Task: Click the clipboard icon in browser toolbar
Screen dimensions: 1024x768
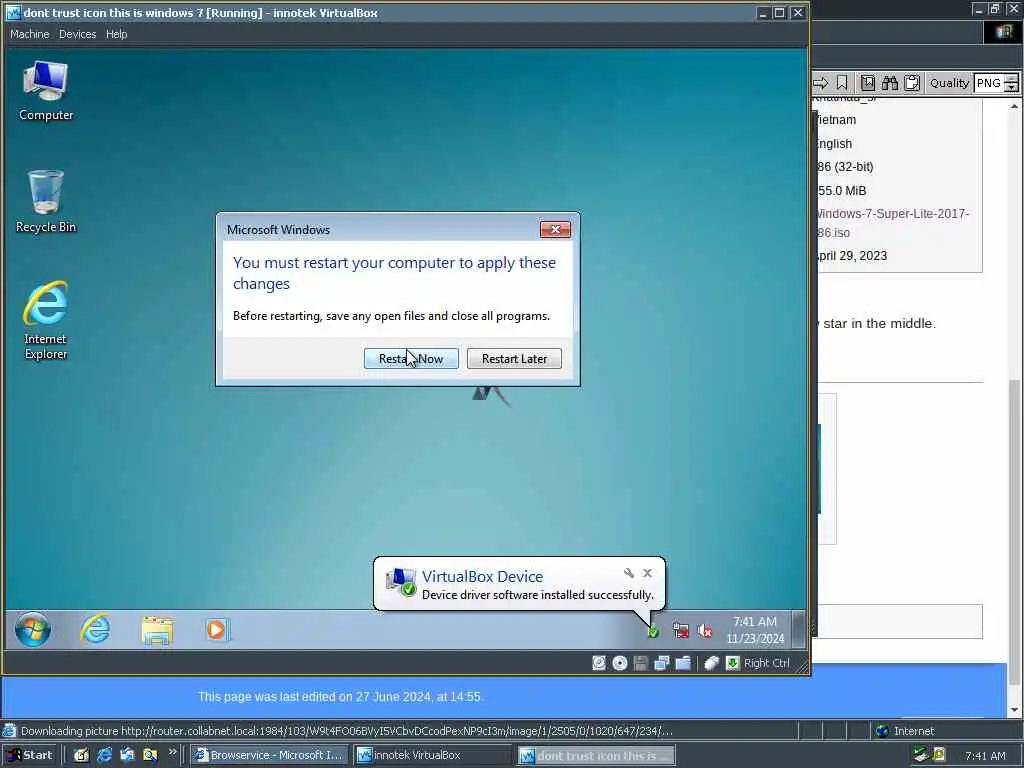Action: click(912, 83)
